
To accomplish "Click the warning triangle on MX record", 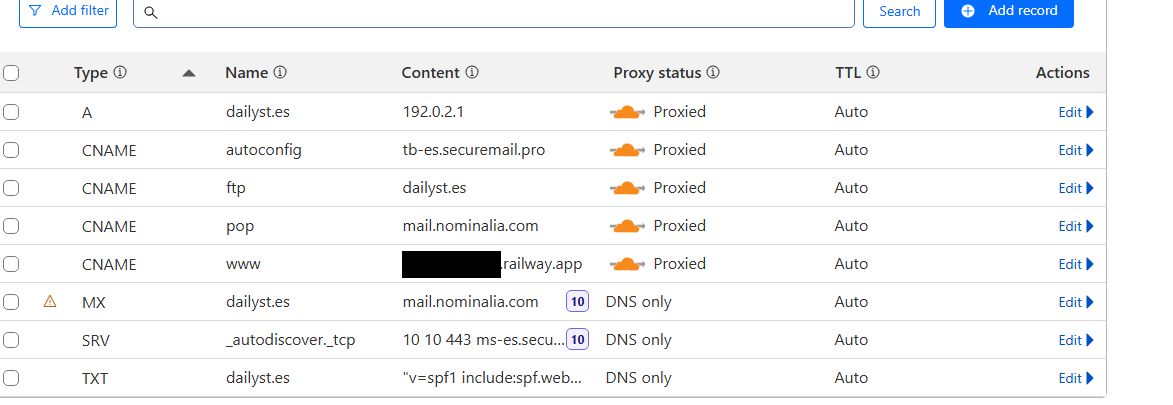I will tap(50, 301).
